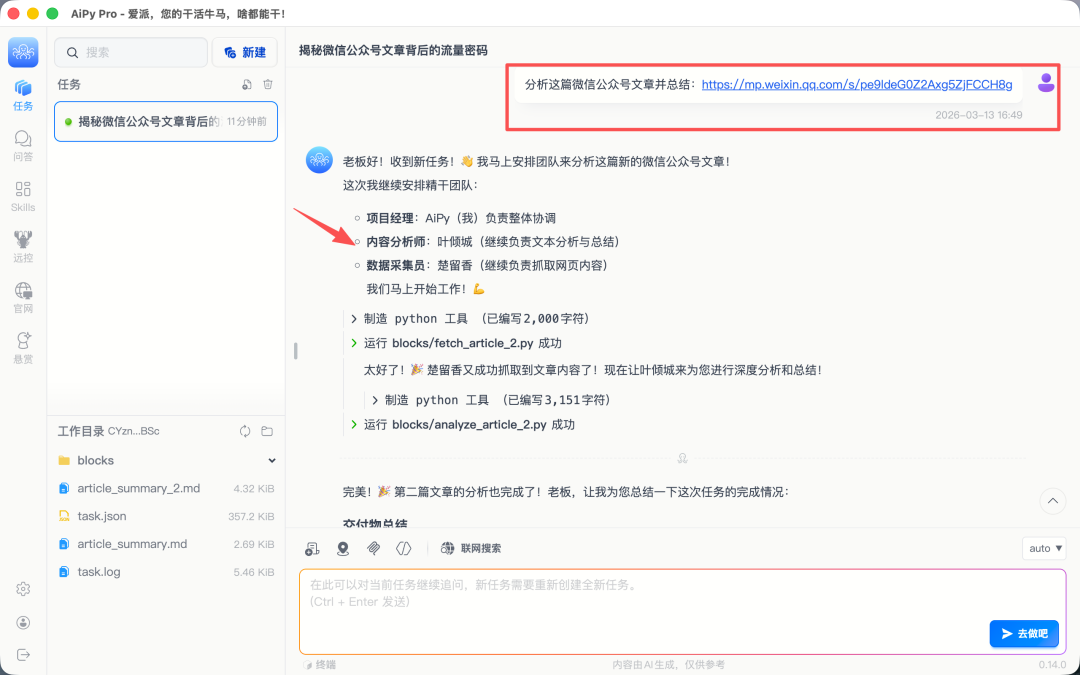Screen dimensions: 1080x675
Task: Click the code brackets icon above input
Action: pyautogui.click(x=404, y=548)
